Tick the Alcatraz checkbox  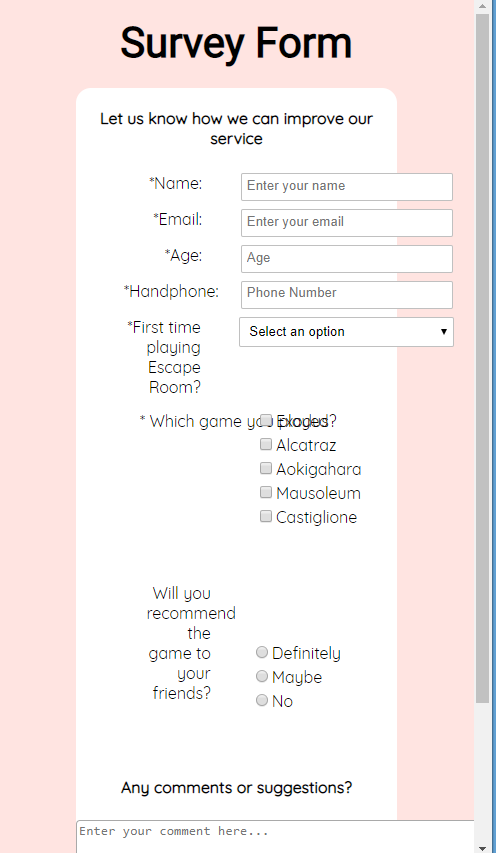[x=266, y=444]
